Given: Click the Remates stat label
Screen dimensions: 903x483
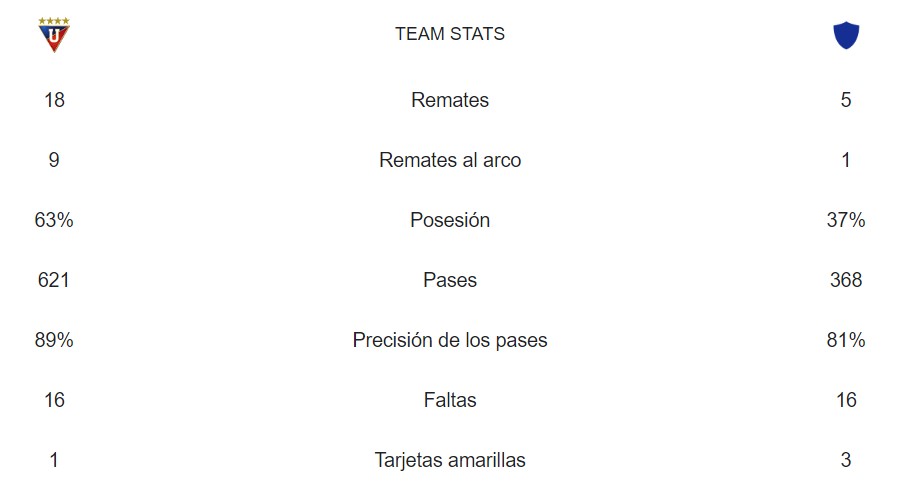Looking at the screenshot, I should tap(450, 100).
